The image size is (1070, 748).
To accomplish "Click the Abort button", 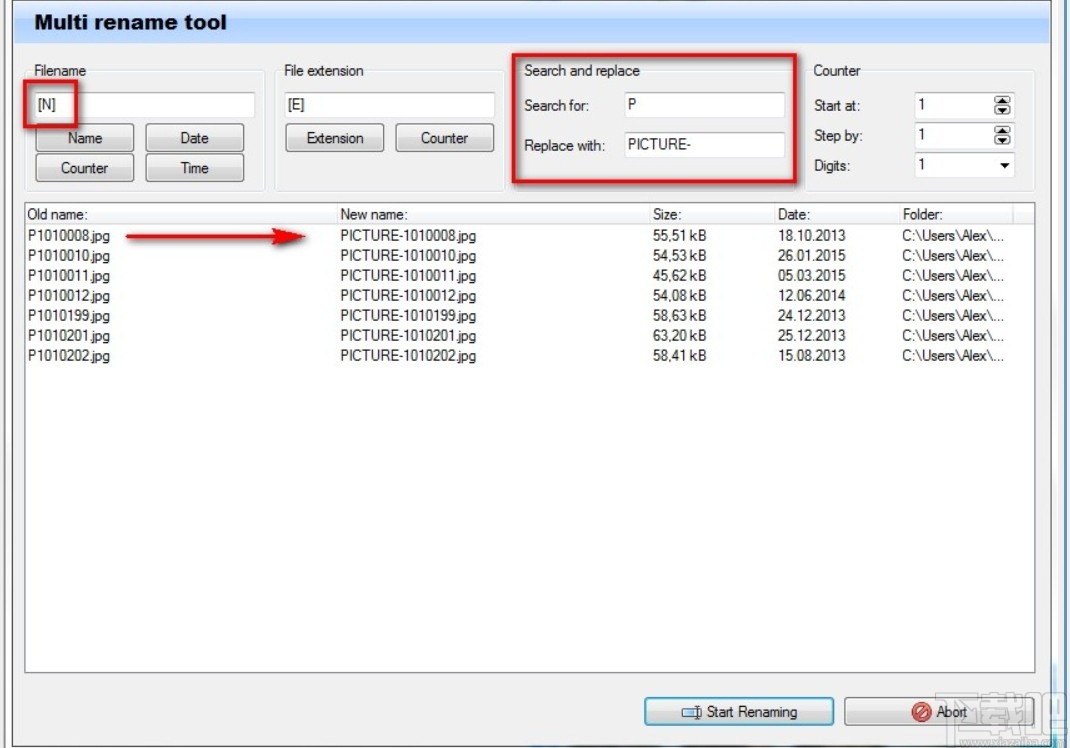I will (x=939, y=712).
